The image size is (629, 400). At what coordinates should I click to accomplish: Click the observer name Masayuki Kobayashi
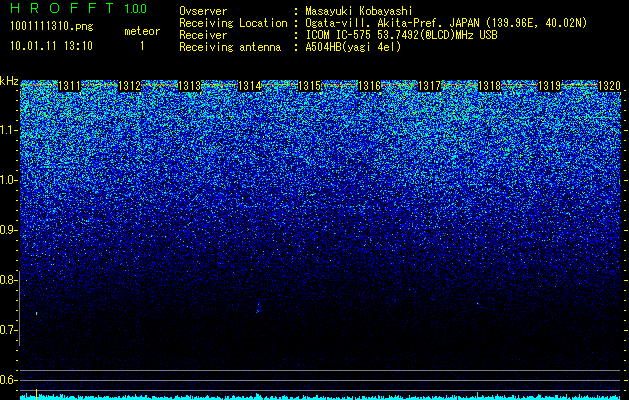click(359, 11)
